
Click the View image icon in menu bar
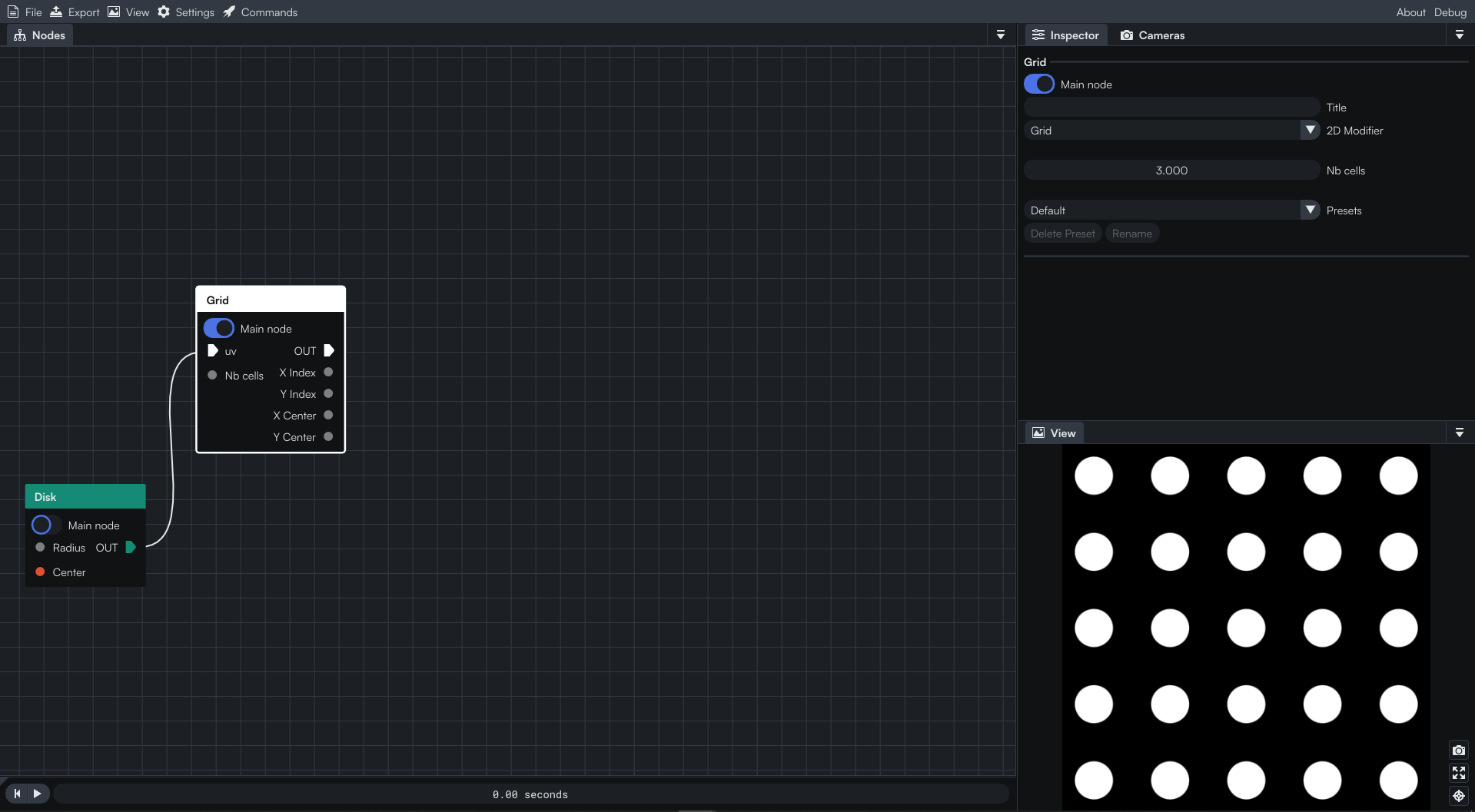114,12
